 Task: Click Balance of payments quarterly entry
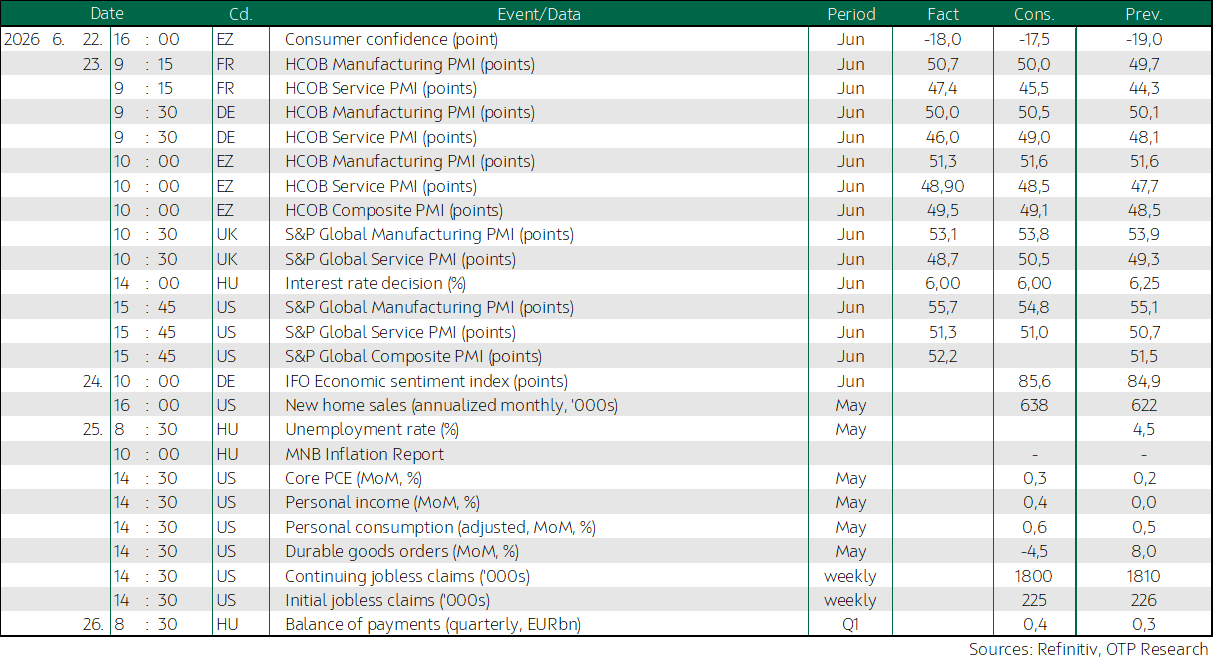click(433, 624)
